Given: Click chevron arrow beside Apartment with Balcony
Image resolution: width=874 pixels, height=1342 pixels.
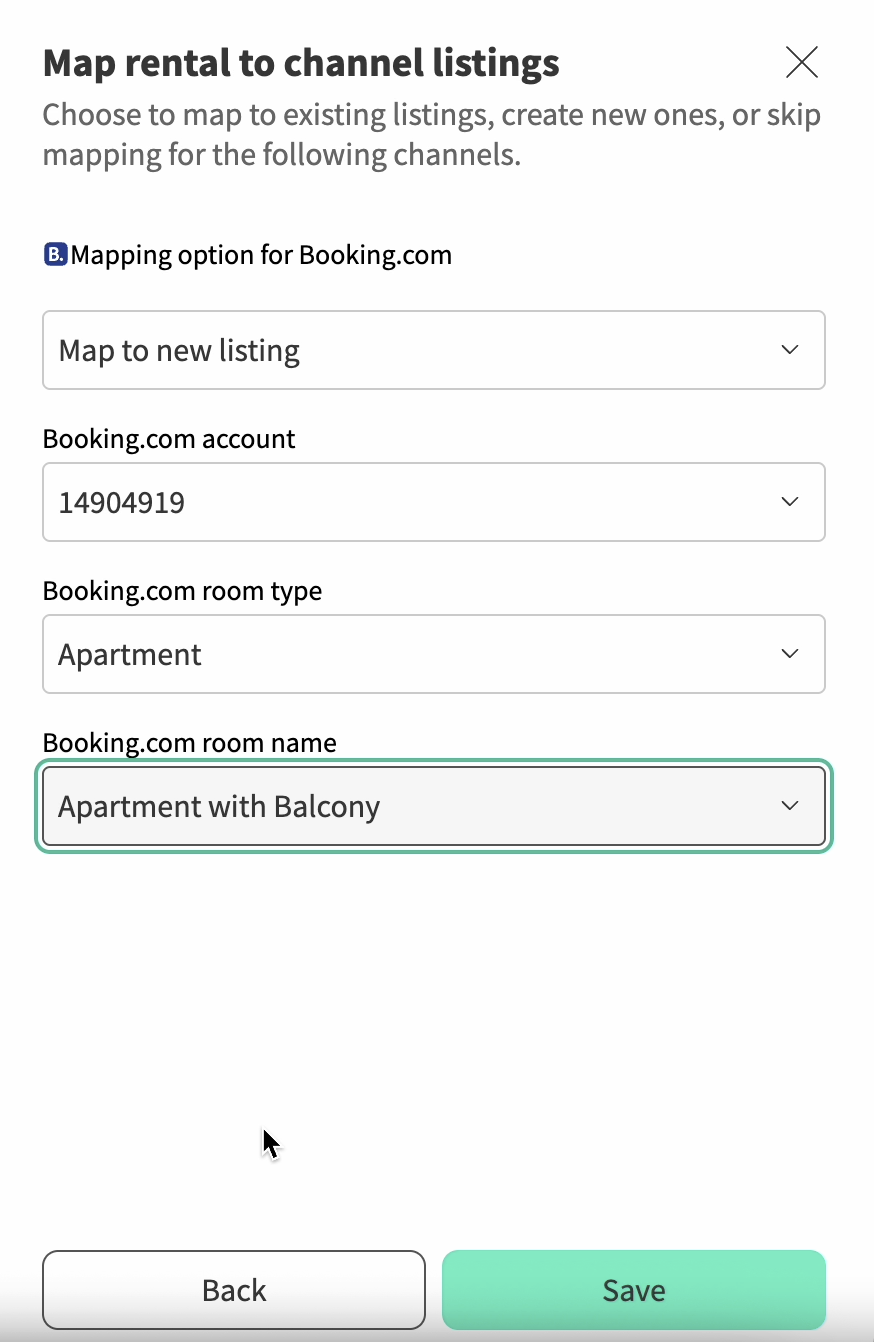Looking at the screenshot, I should (790, 806).
